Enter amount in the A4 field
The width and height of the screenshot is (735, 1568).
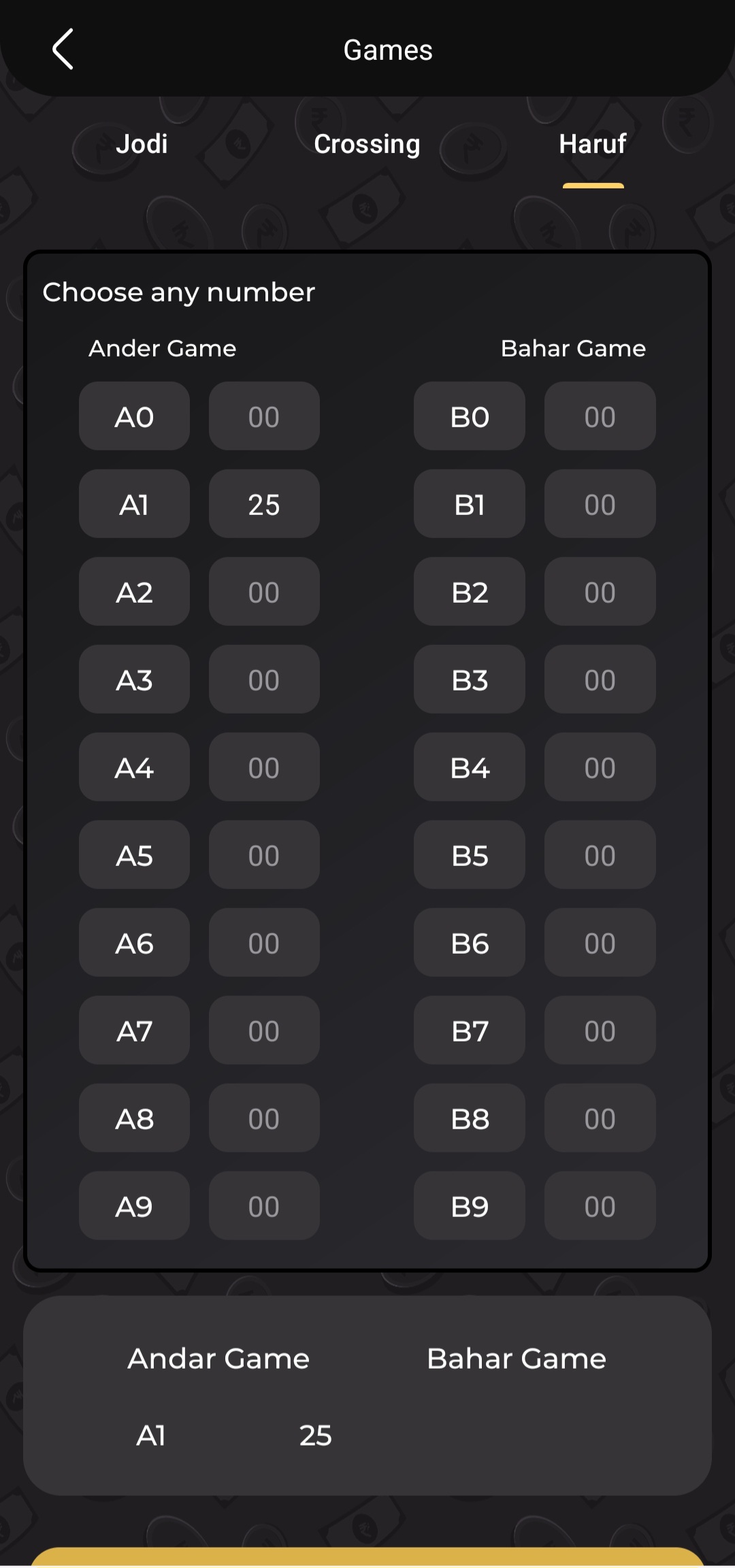point(264,767)
